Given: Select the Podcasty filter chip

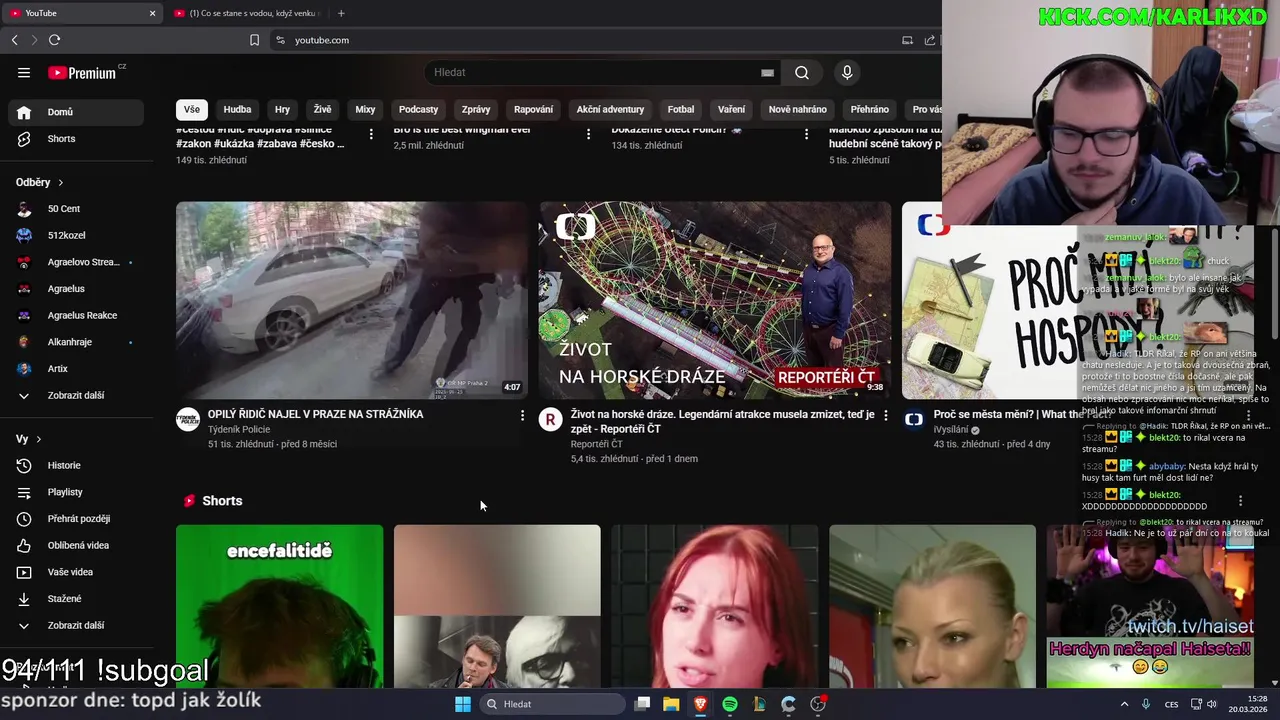Looking at the screenshot, I should pyautogui.click(x=418, y=109).
